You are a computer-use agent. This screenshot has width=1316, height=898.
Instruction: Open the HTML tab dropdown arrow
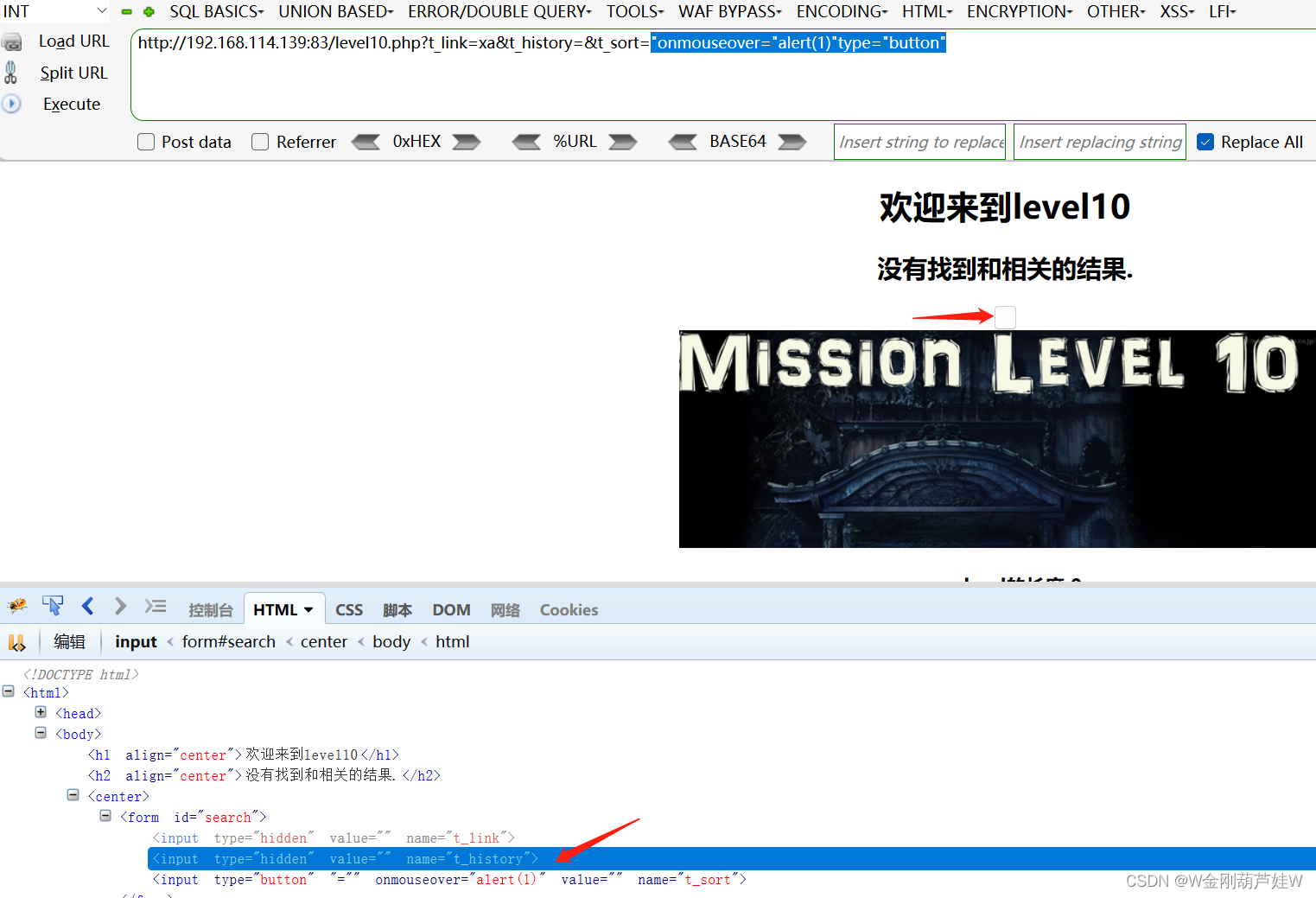coord(308,608)
